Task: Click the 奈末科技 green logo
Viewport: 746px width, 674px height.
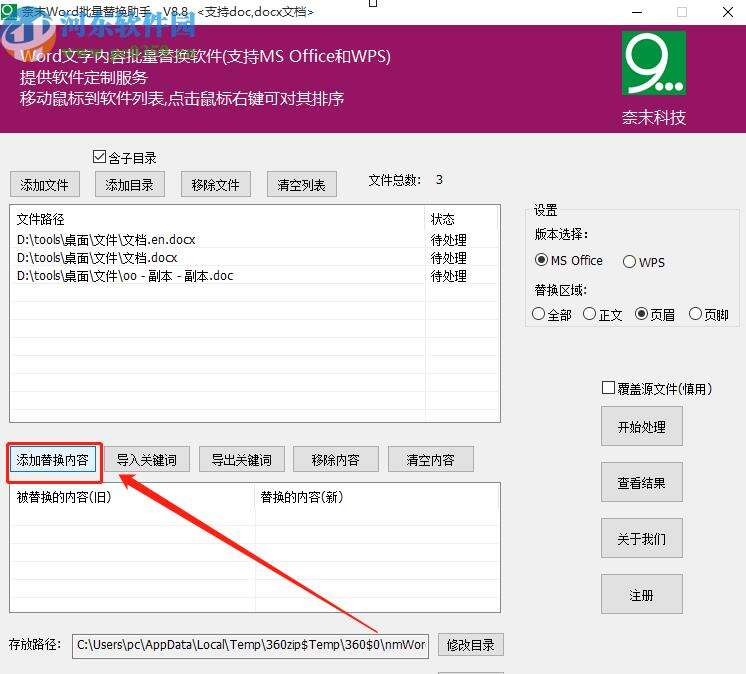Action: (654, 63)
